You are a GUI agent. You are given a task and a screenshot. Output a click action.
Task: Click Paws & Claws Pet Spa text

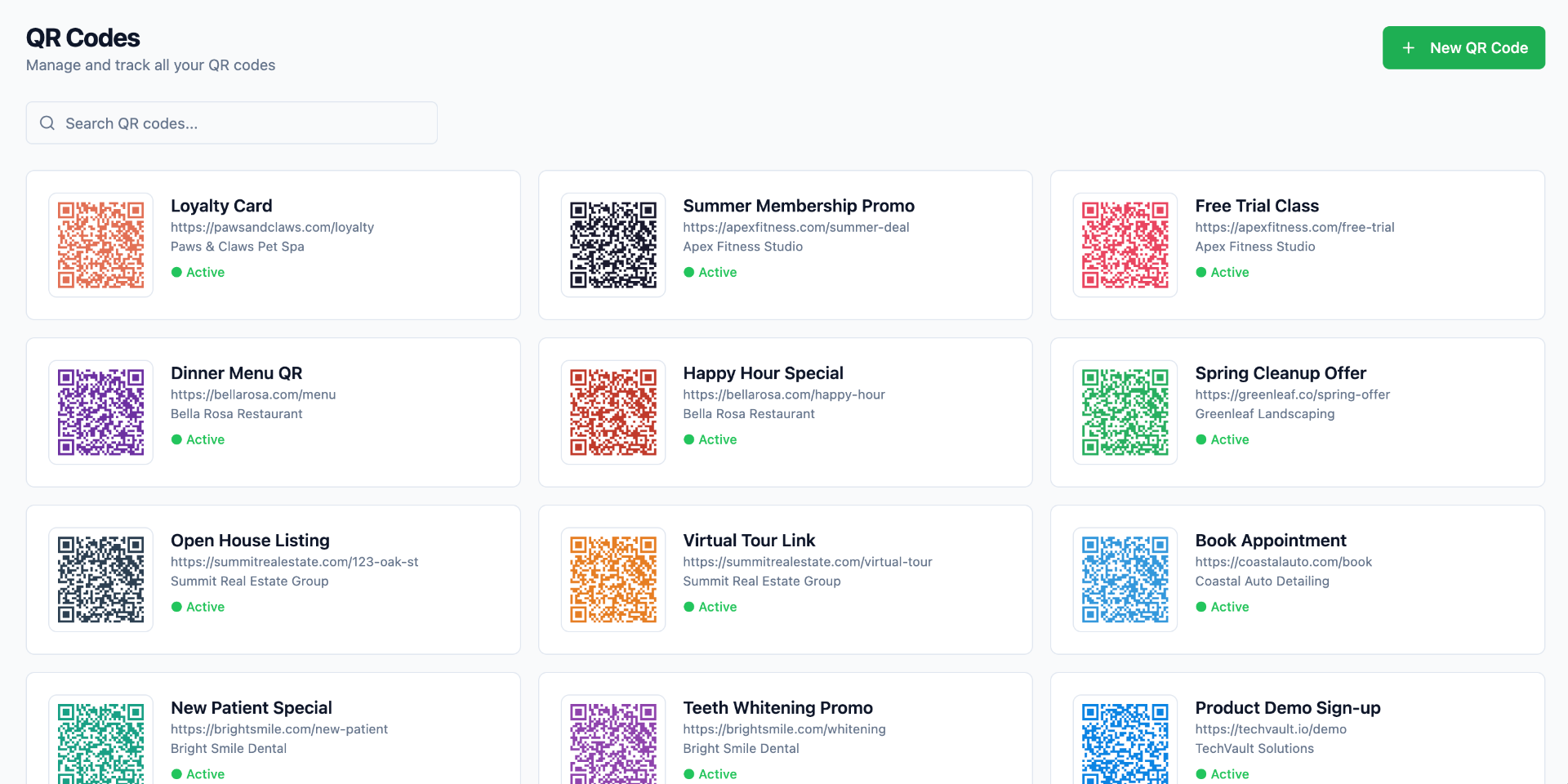(x=238, y=247)
